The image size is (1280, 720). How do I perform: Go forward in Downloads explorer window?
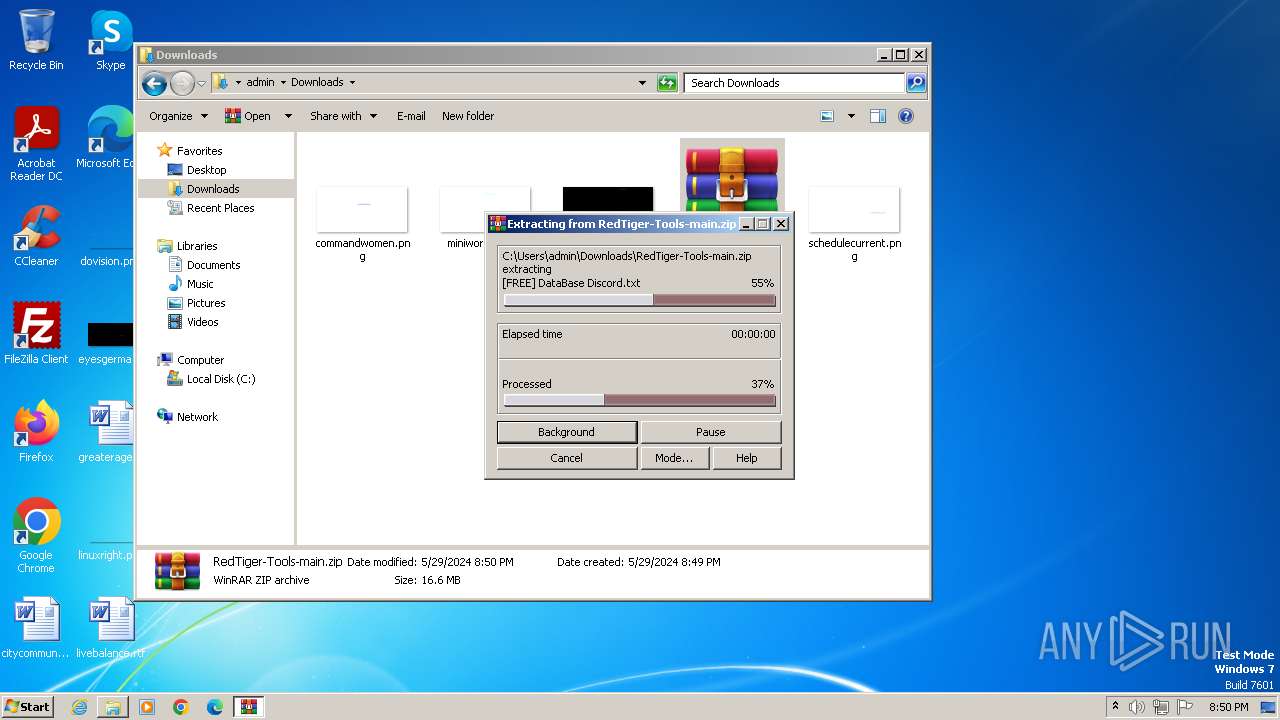click(x=182, y=83)
